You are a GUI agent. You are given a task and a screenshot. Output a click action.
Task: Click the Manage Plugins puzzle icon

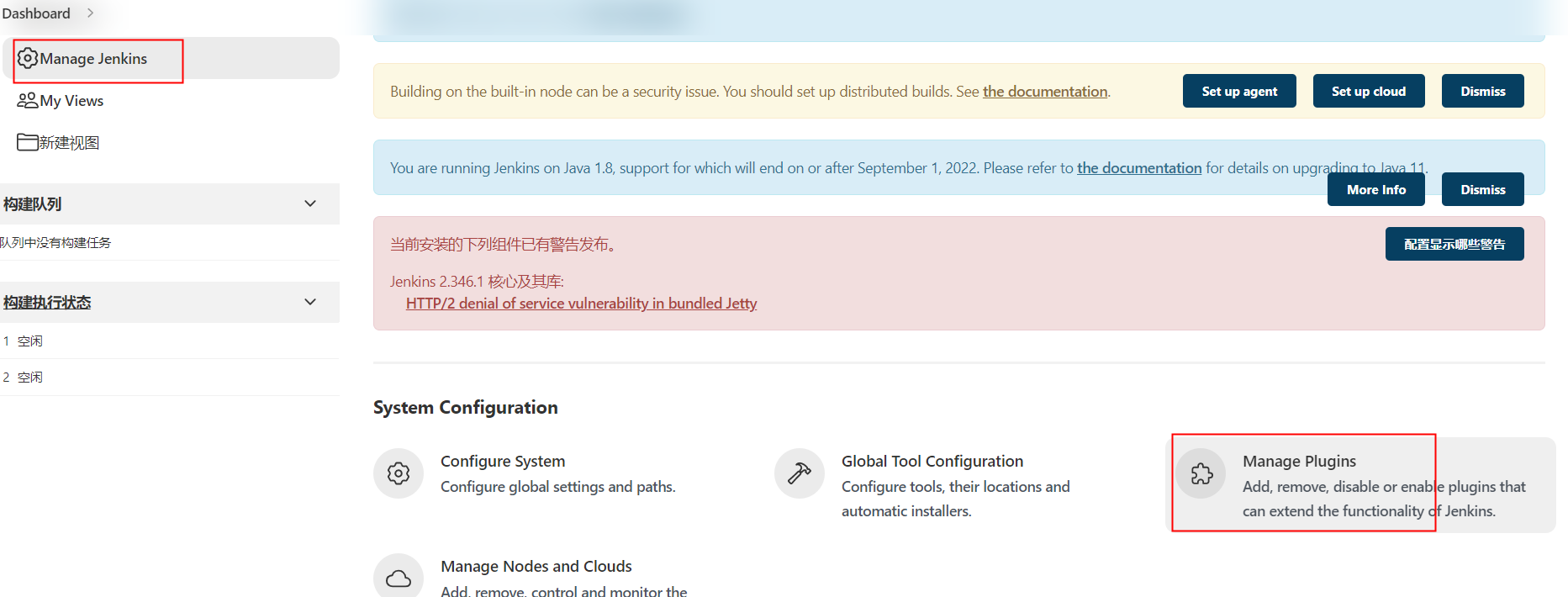(1201, 473)
